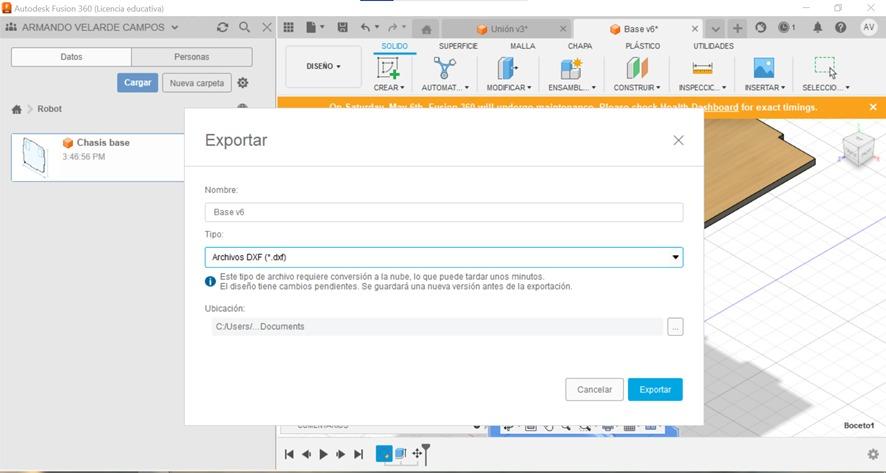Click the Nombre field with Base v6
The image size is (886, 473).
444,212
